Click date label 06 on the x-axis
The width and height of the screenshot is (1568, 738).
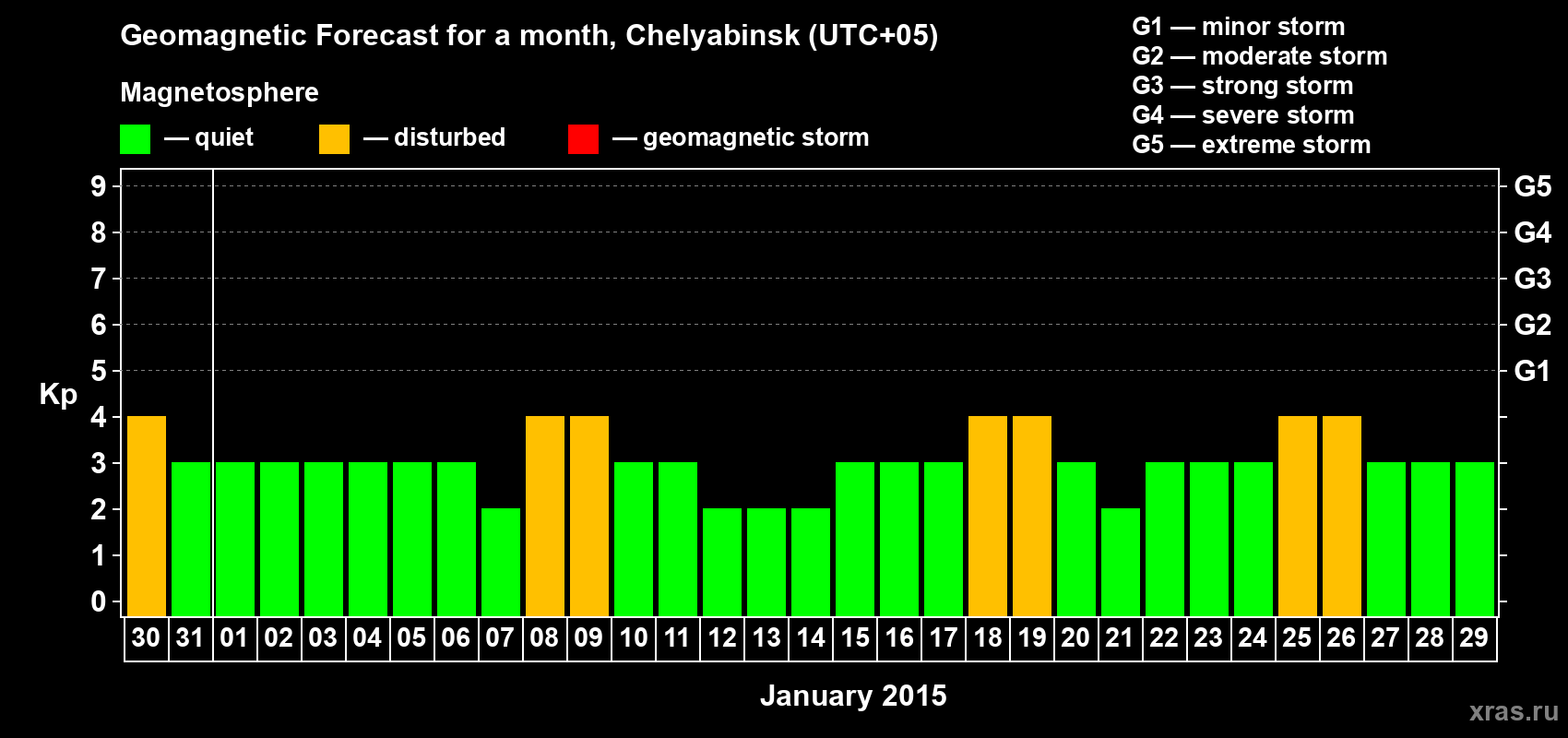[456, 638]
